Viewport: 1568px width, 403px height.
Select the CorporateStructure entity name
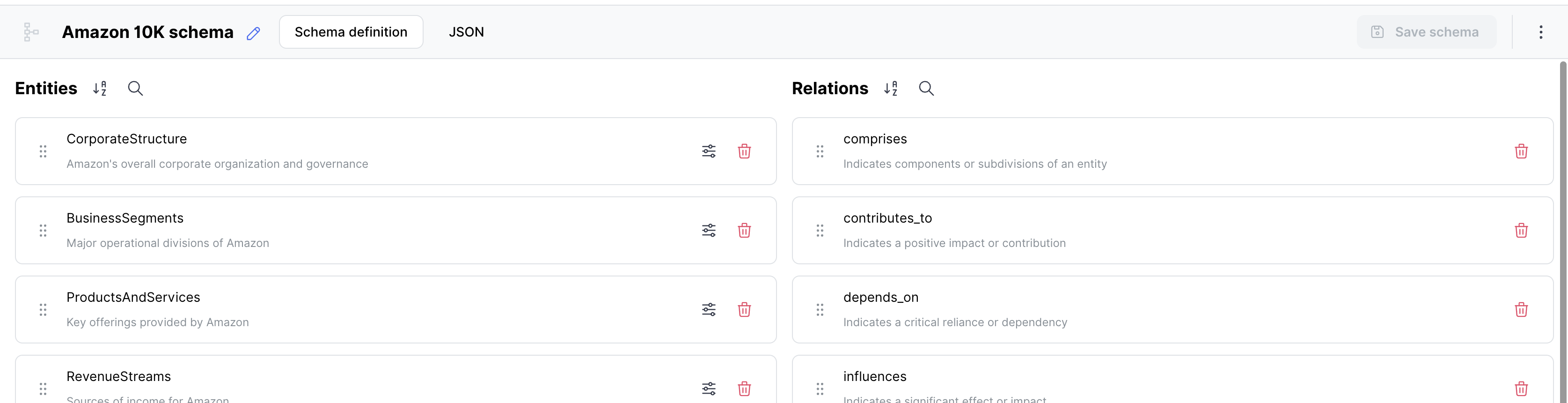click(126, 139)
